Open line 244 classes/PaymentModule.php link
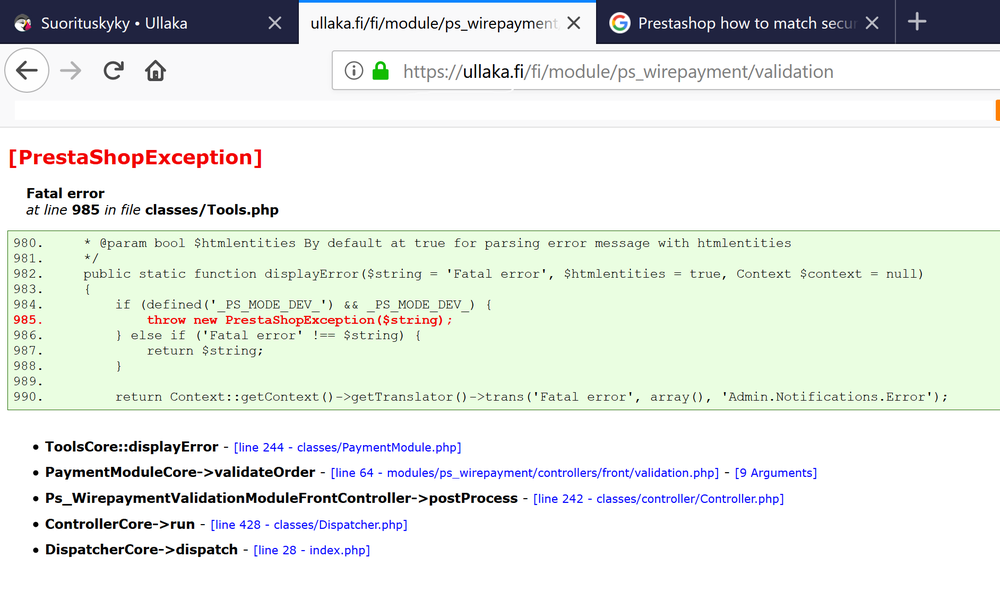This screenshot has height=602, width=1000. coord(347,448)
